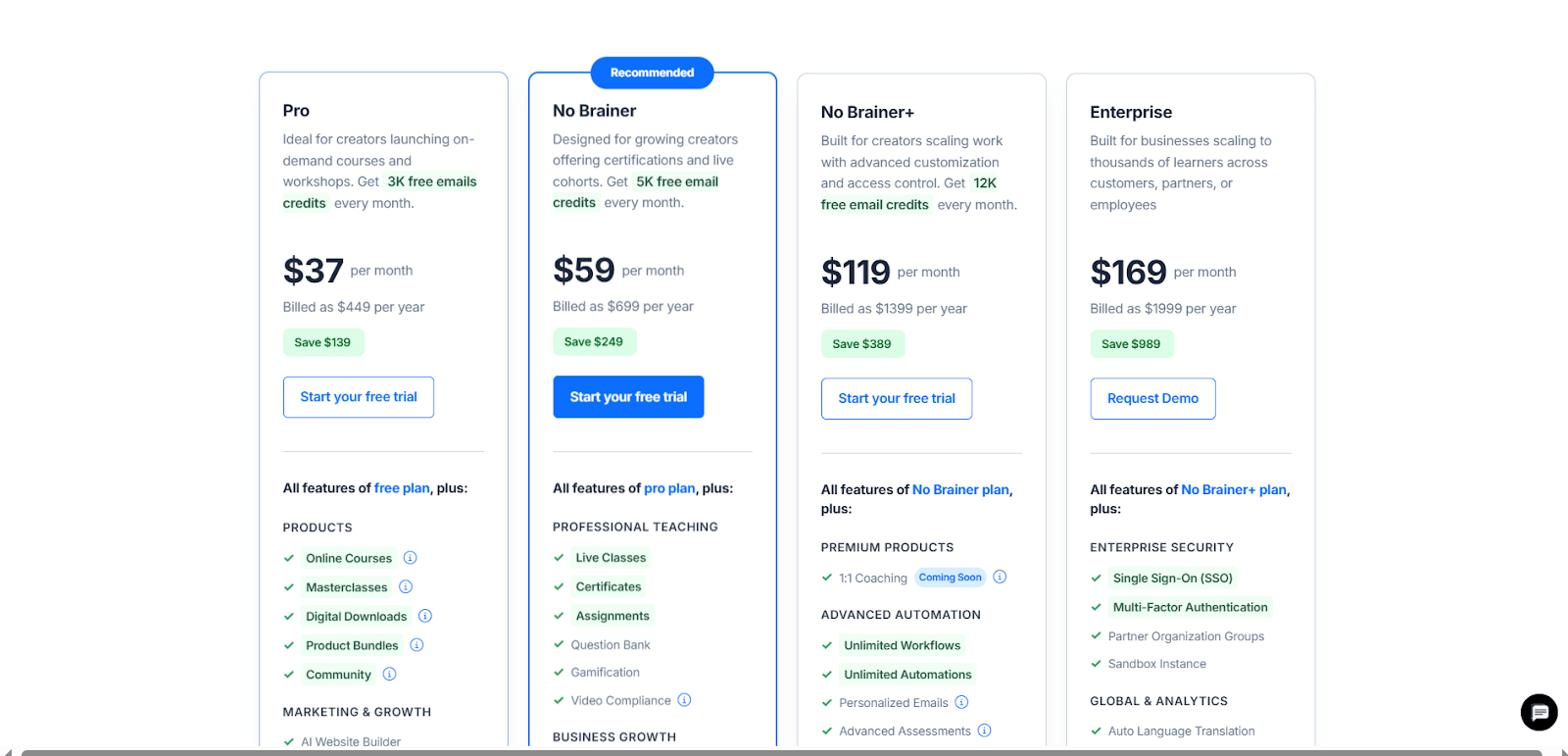The width and height of the screenshot is (1568, 756).
Task: Open the Digital Downloads info tooltip icon
Action: [425, 616]
